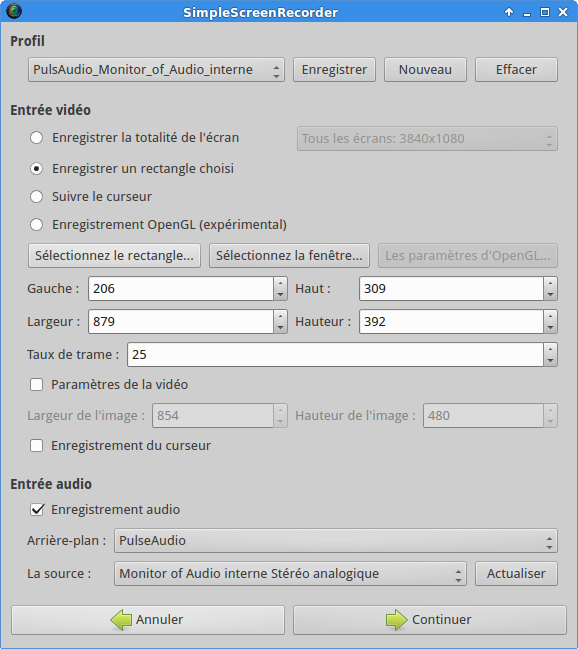This screenshot has width=578, height=649.
Task: Expand the La source audio dropdown
Action: (290, 574)
